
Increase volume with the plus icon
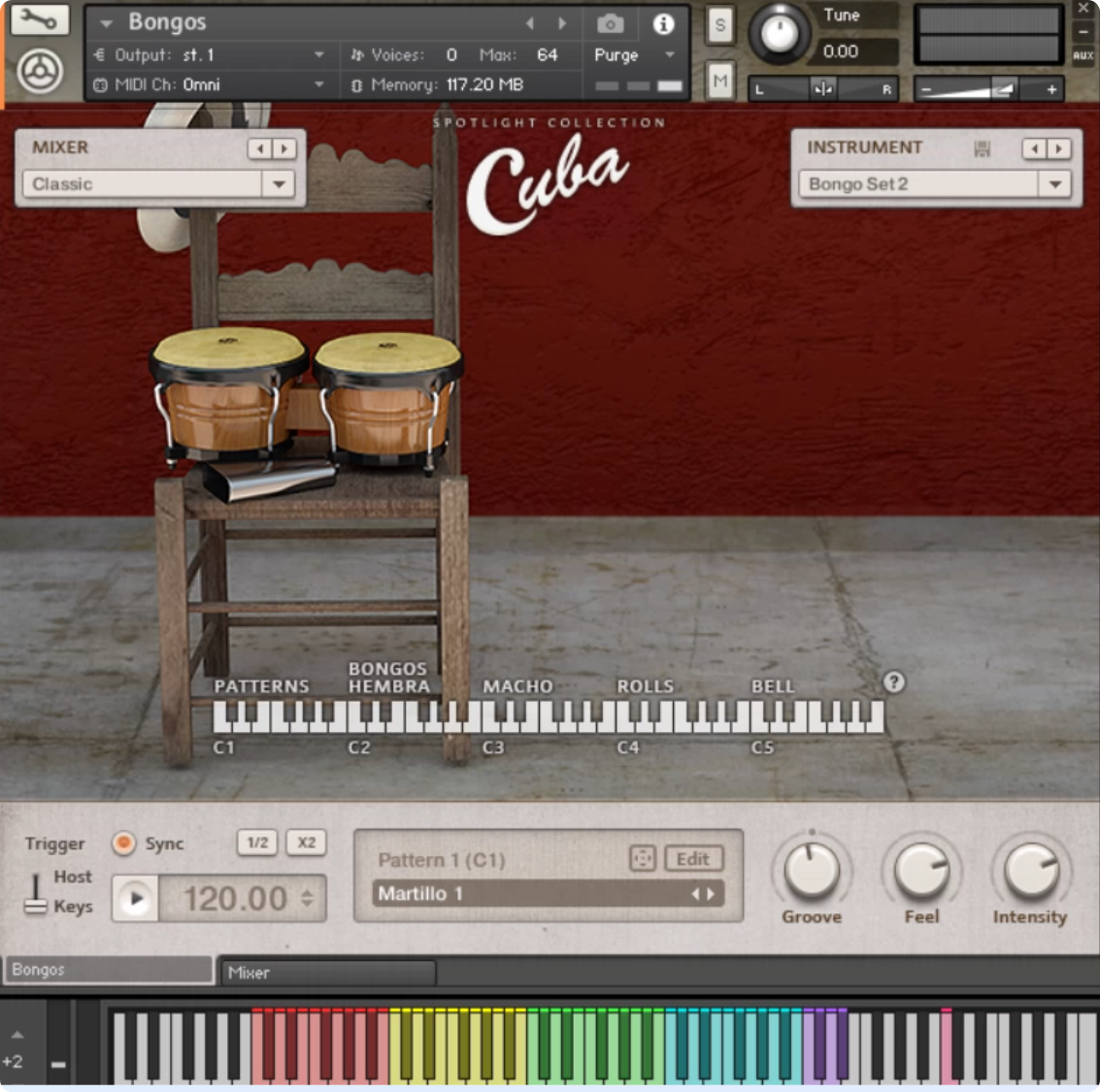(x=1050, y=89)
